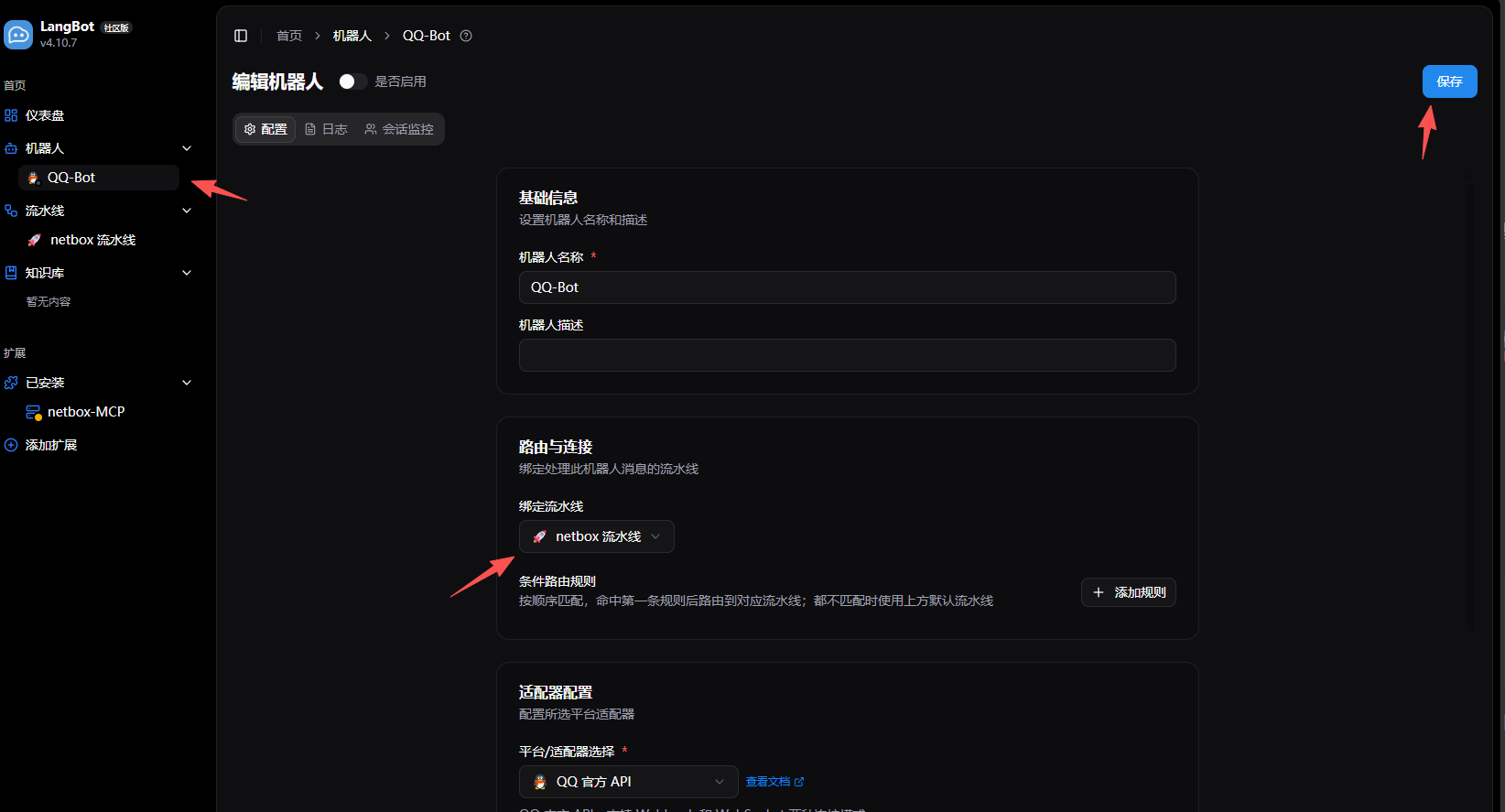Go to 机器人 in the breadcrumb

point(352,36)
